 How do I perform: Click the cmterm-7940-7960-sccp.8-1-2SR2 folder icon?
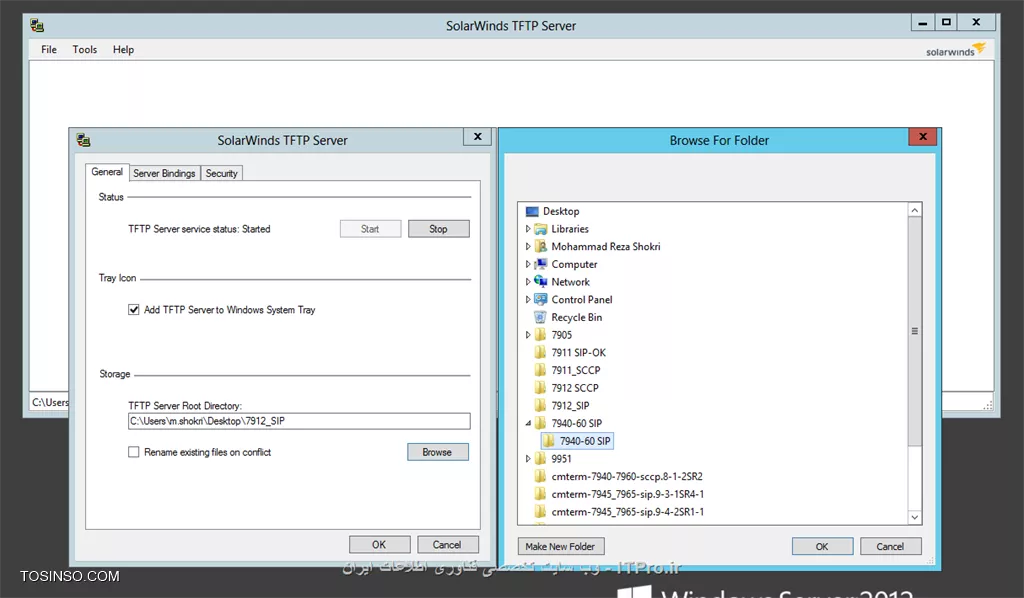(540, 477)
